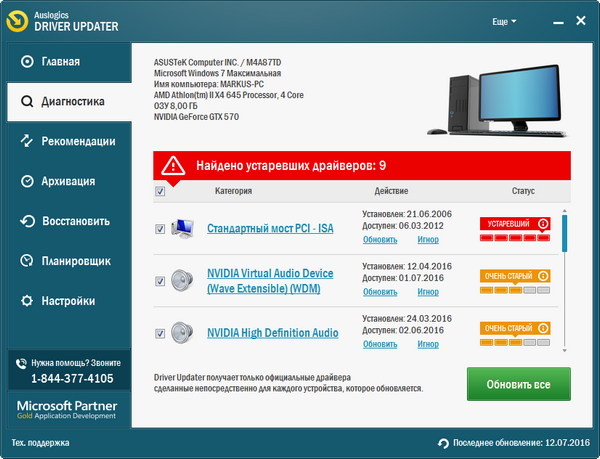Click the Настройки gear icon

27,301
